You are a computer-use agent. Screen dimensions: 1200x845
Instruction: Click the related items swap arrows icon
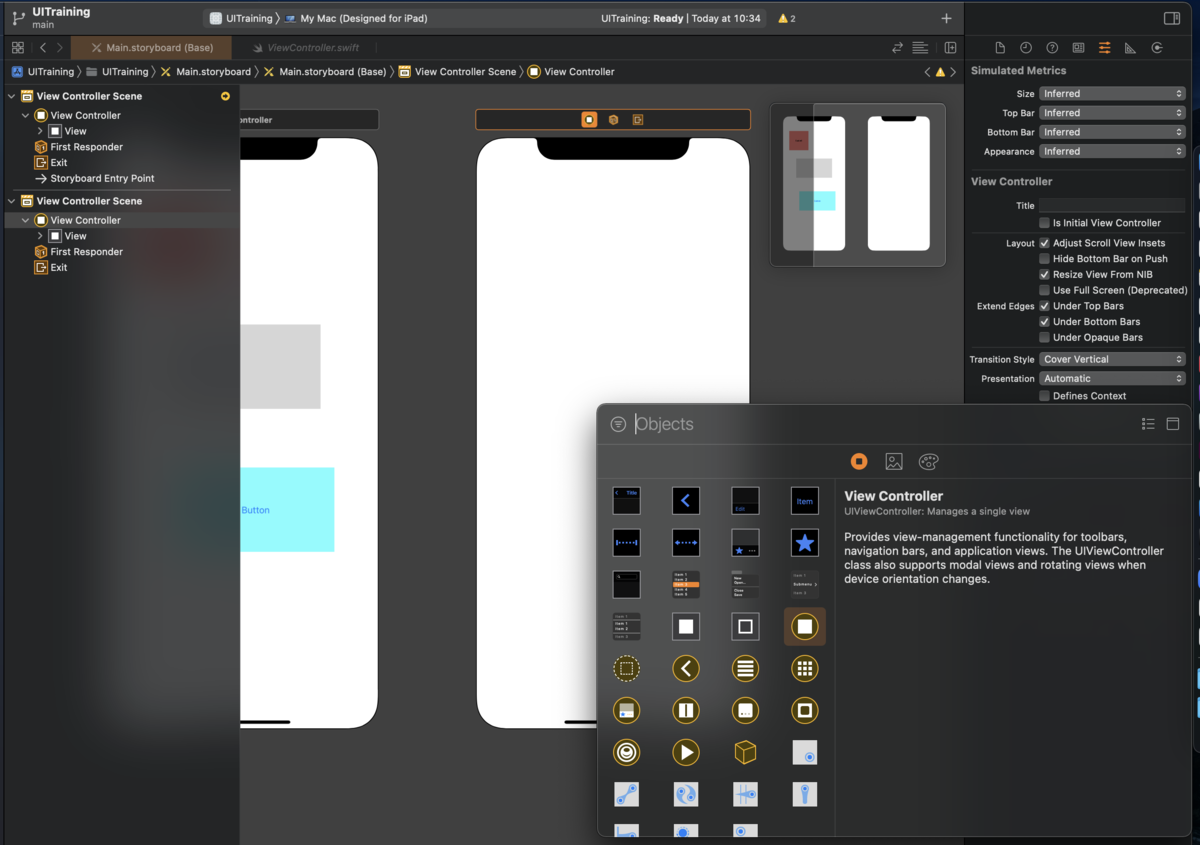pyautogui.click(x=897, y=47)
